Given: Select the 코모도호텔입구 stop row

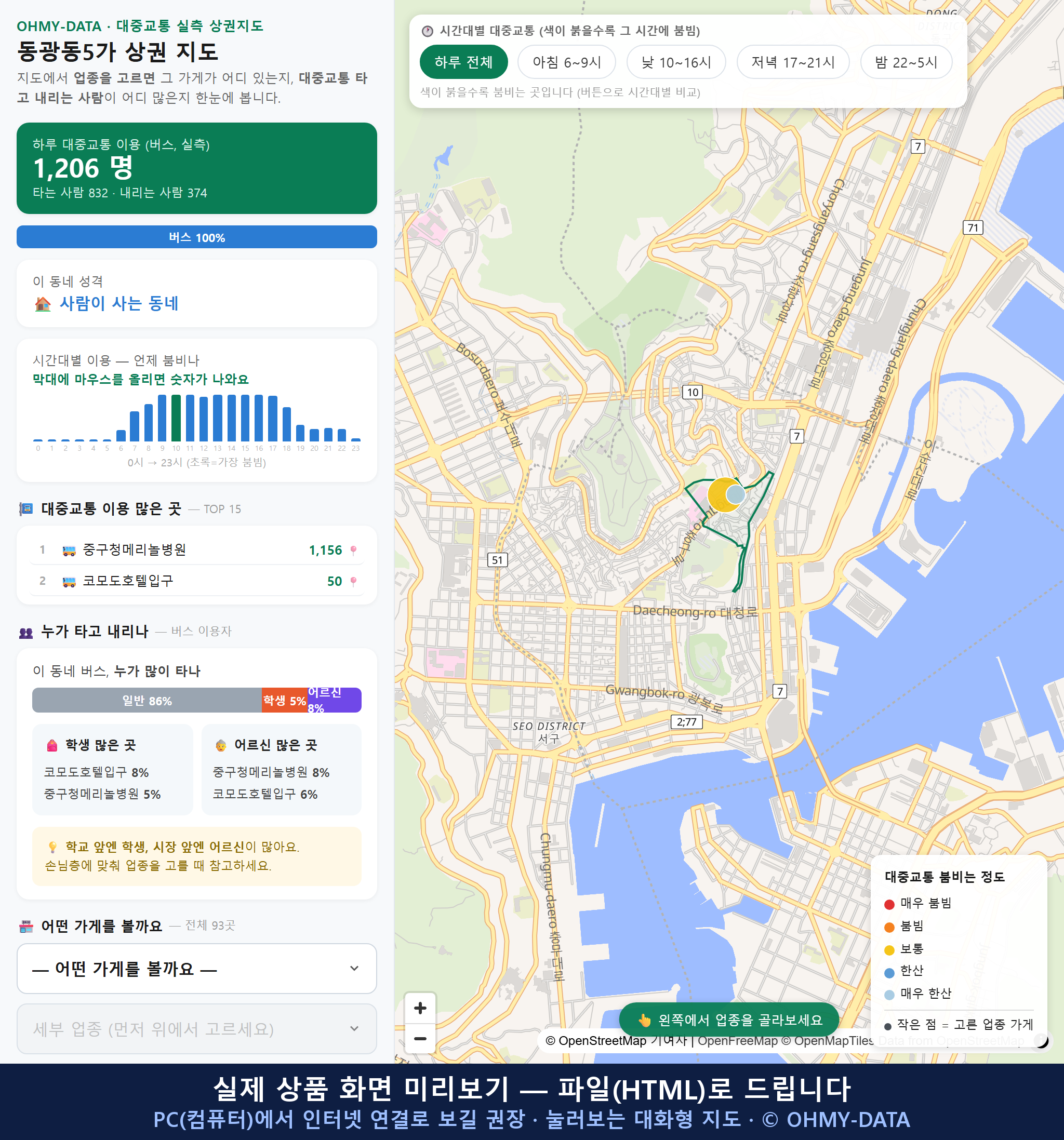Looking at the screenshot, I should (197, 581).
